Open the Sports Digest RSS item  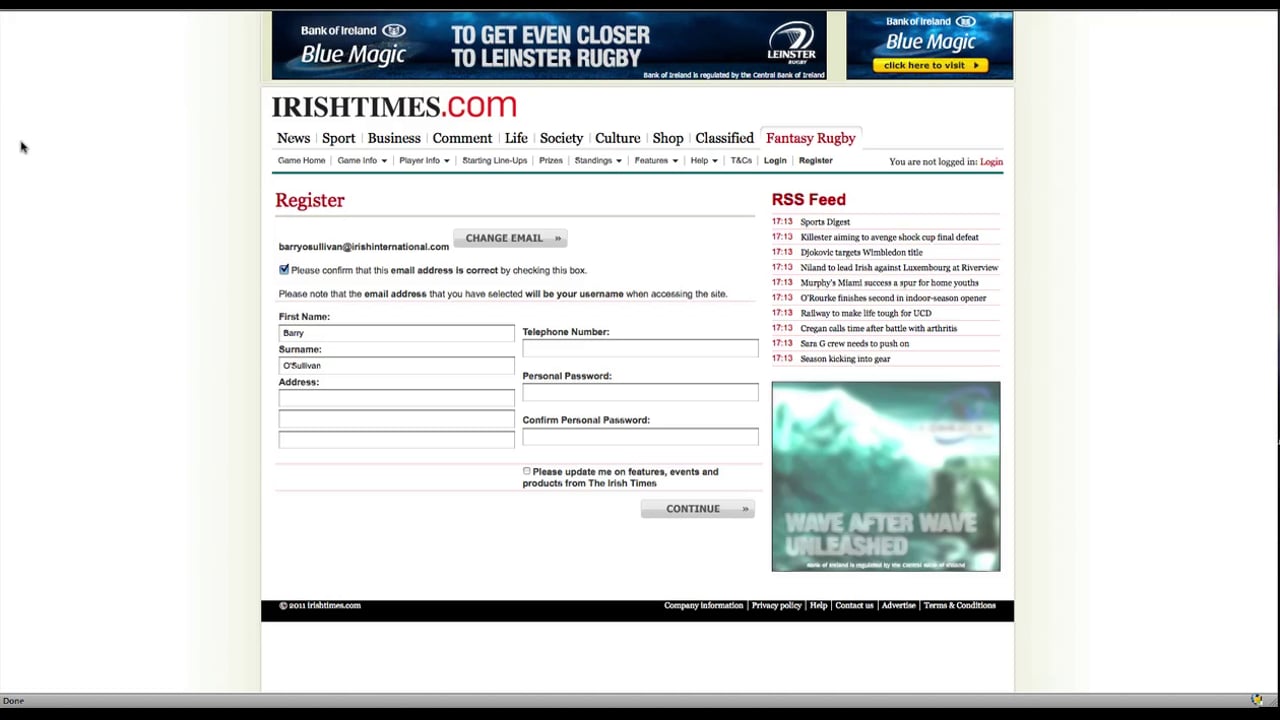point(825,222)
